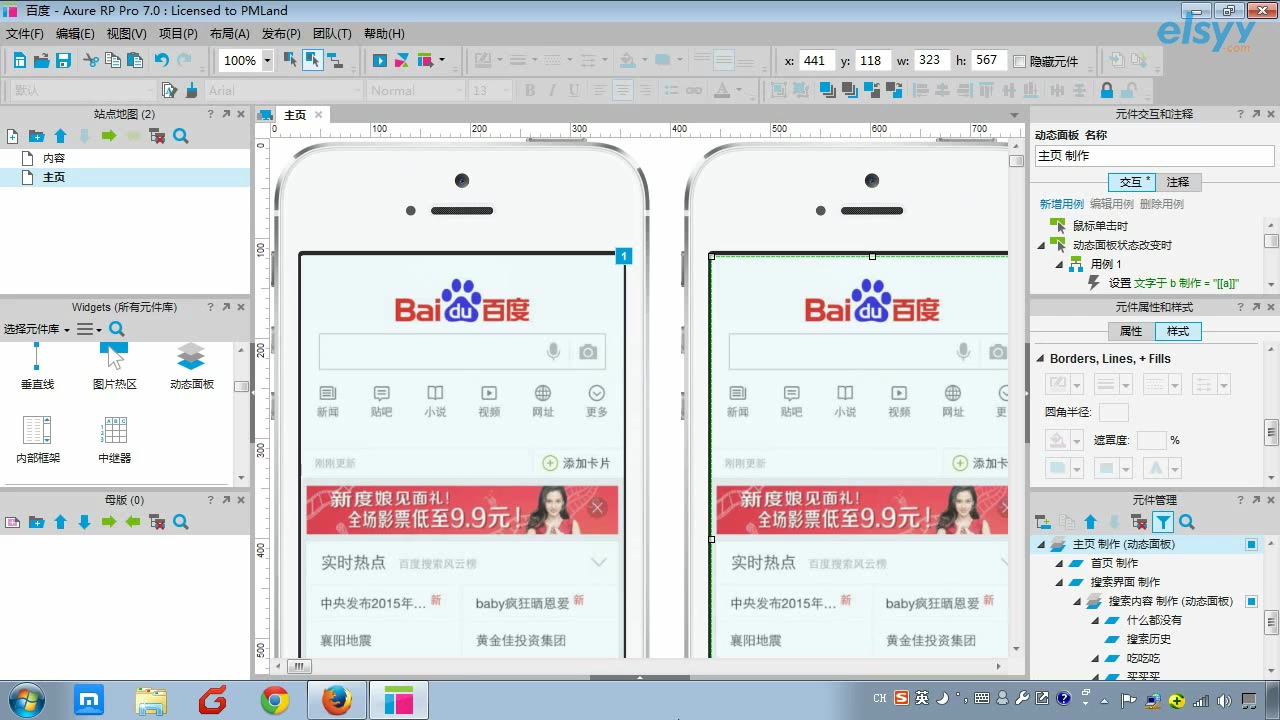The width and height of the screenshot is (1280, 720).
Task: Click the send to back icon
Action: tap(851, 90)
